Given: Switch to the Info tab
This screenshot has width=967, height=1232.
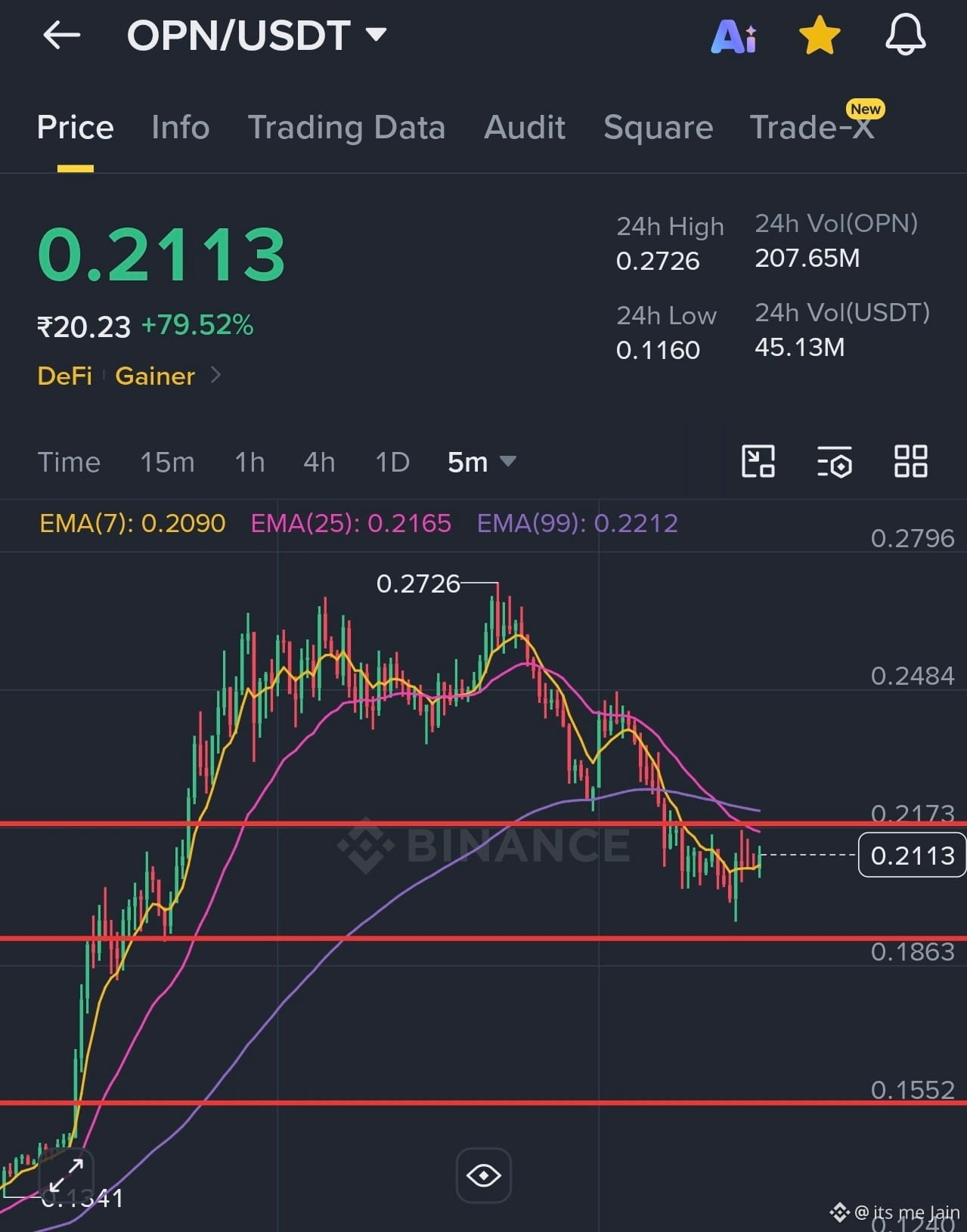Looking at the screenshot, I should click(180, 127).
